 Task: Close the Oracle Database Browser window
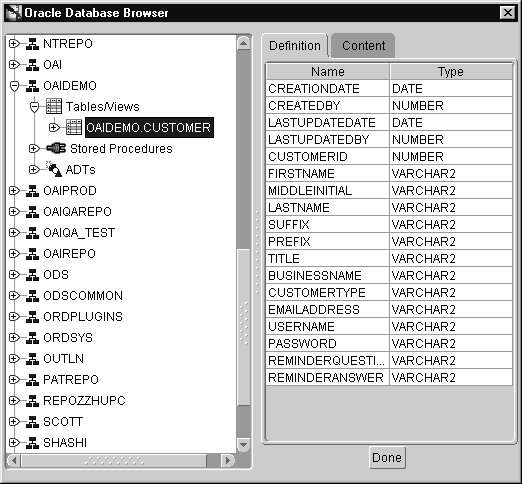tap(508, 13)
